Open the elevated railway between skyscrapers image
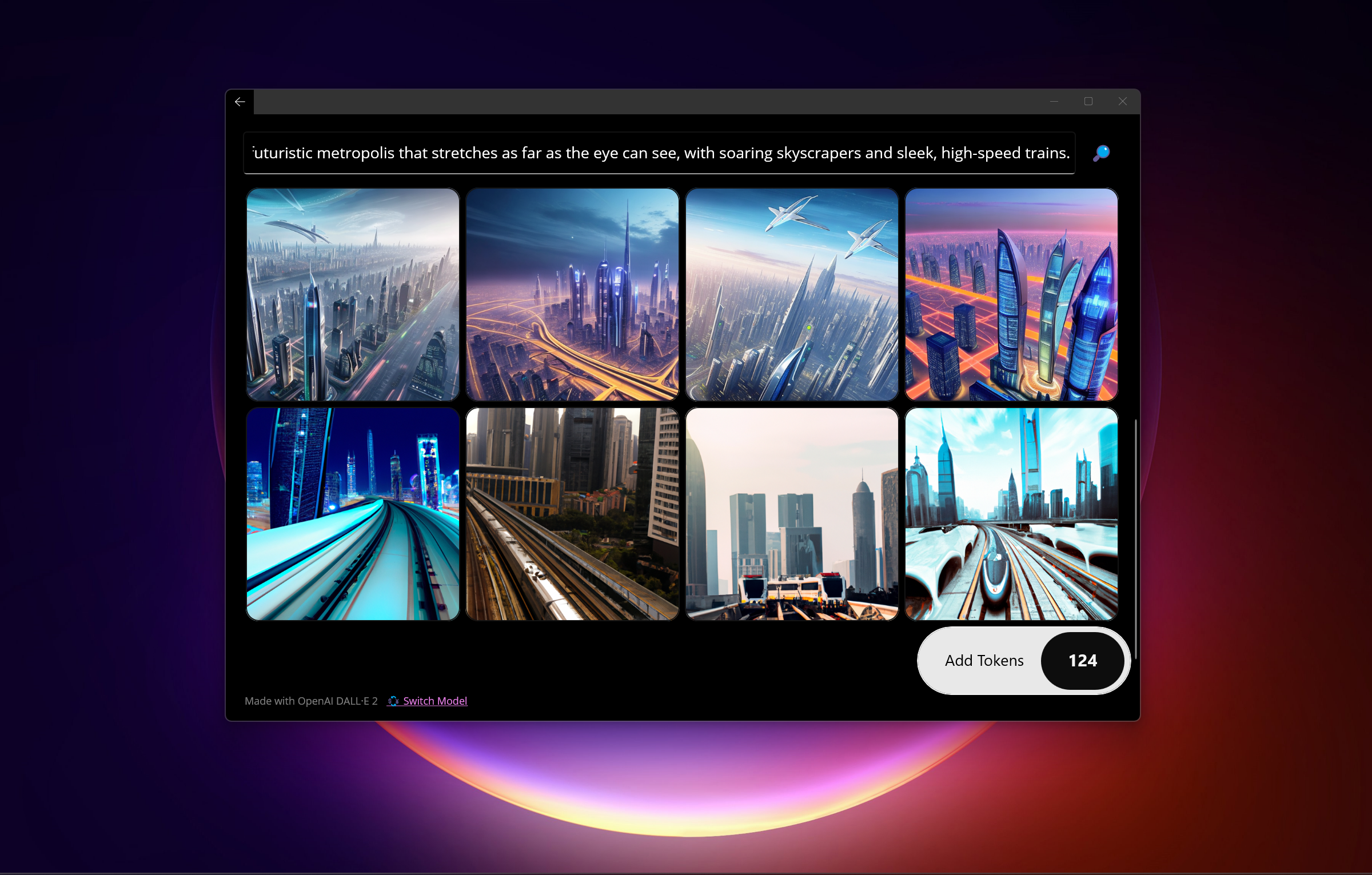Screen dimensions: 1372x875 point(572,514)
